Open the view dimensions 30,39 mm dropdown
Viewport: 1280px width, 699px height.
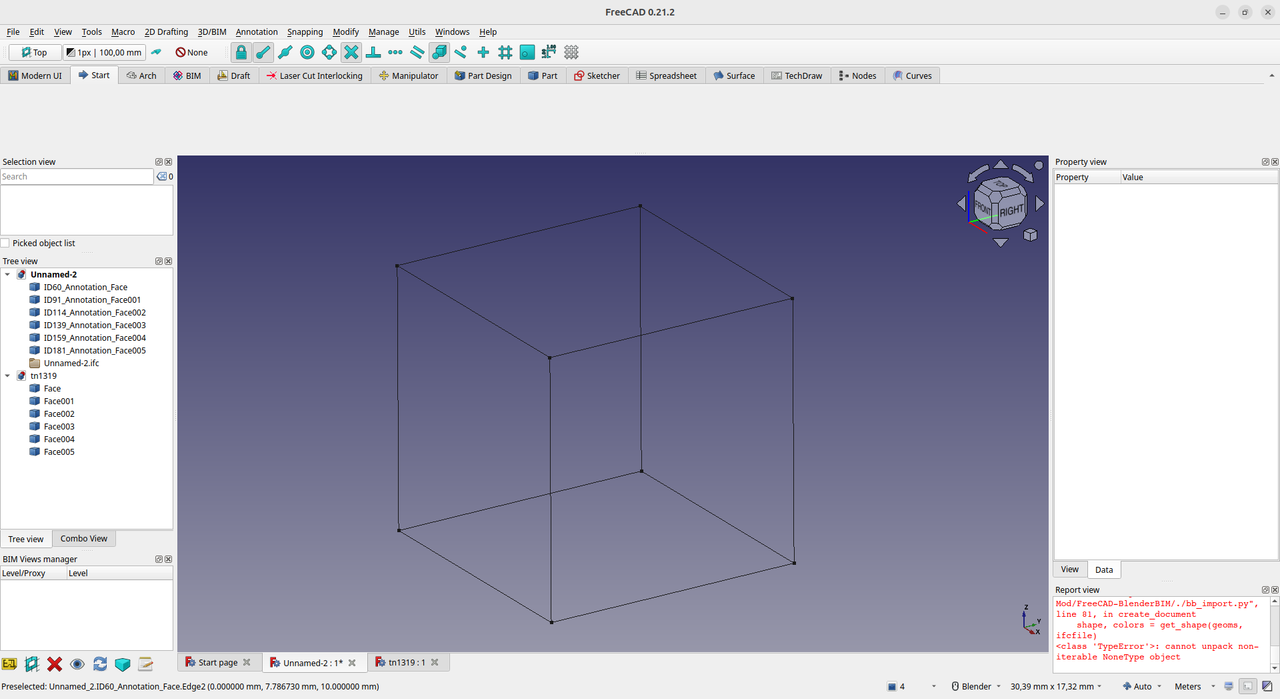pos(1058,686)
